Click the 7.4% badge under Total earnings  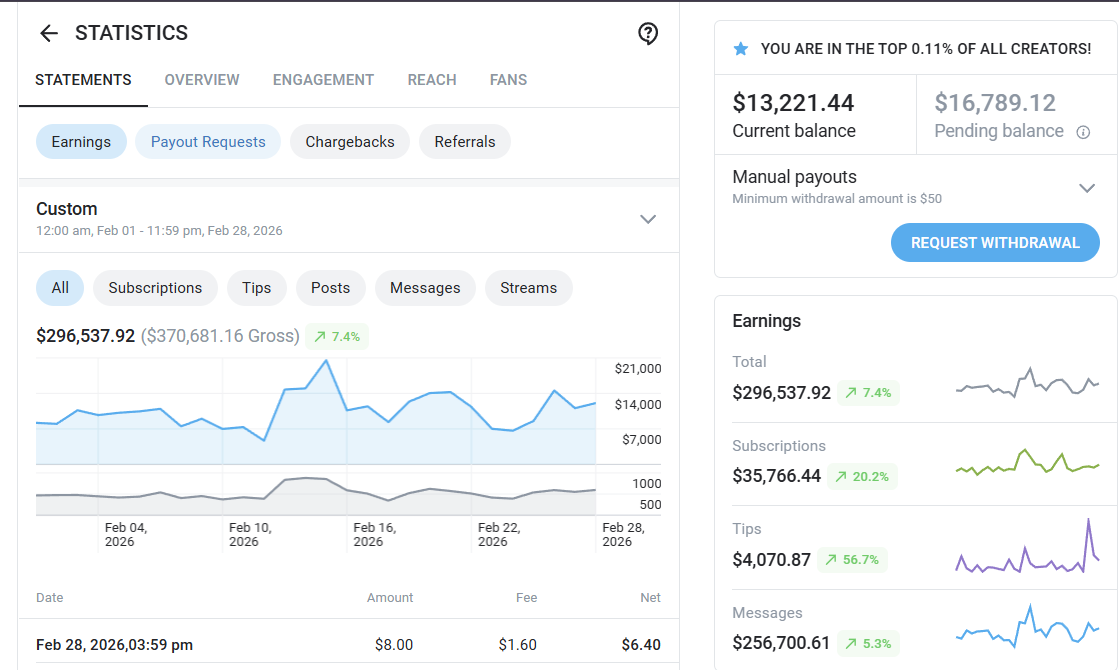coord(869,392)
